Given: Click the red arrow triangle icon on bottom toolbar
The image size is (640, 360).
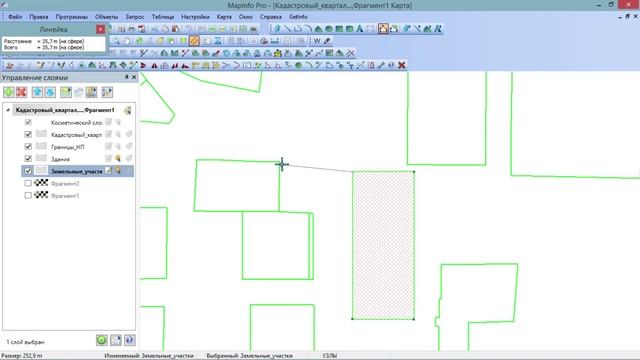Looking at the screenshot, I should 143,65.
